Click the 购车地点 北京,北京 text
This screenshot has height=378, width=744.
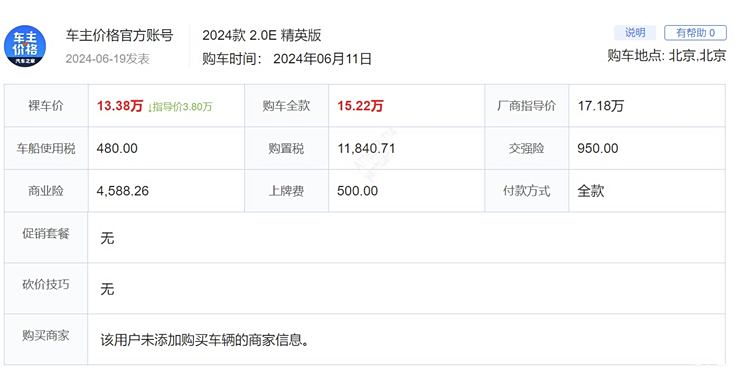pos(667,55)
